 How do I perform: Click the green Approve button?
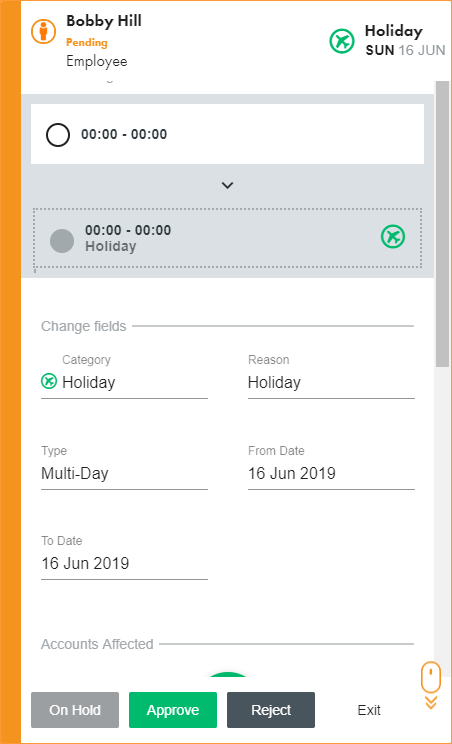[x=173, y=710]
